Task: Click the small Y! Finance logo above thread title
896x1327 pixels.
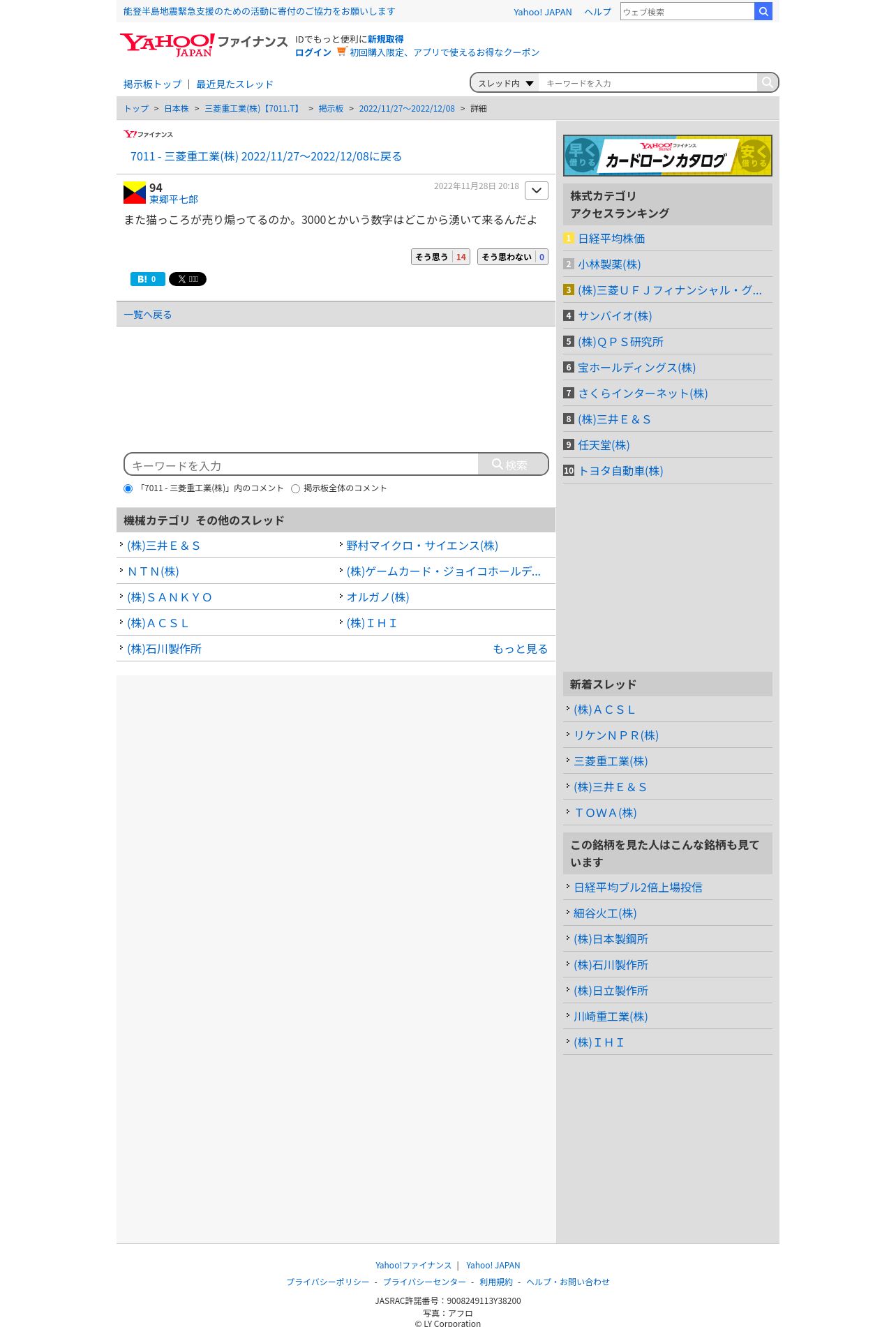Action: [148, 134]
